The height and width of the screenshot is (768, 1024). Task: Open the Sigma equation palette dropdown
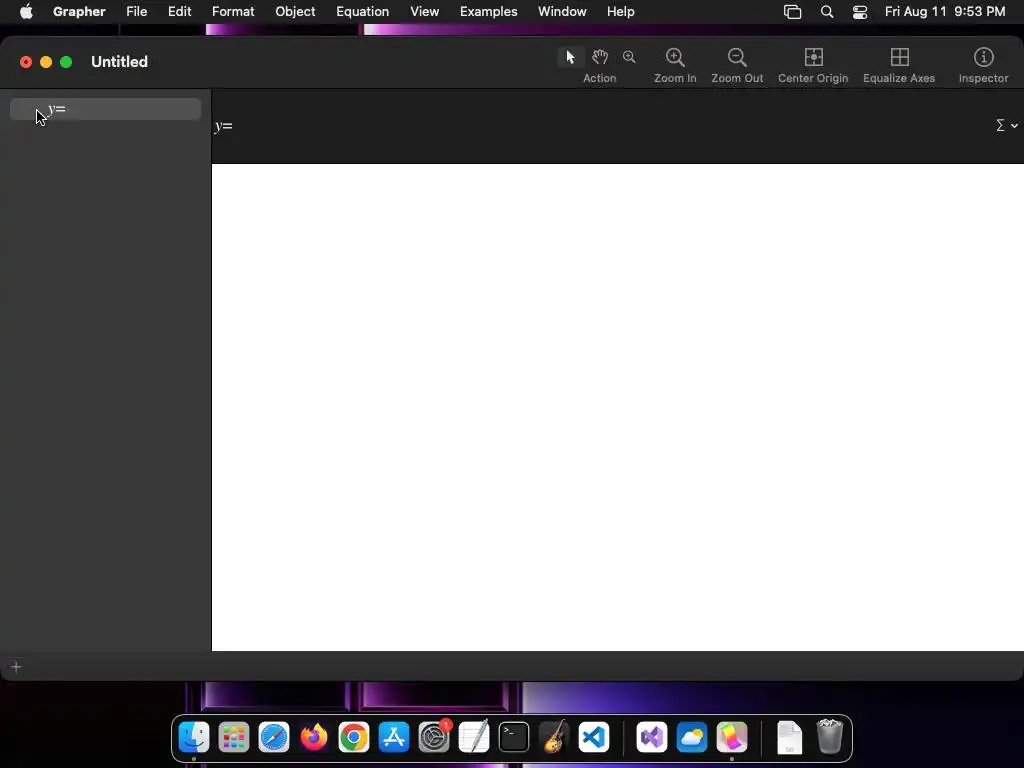coord(1006,125)
